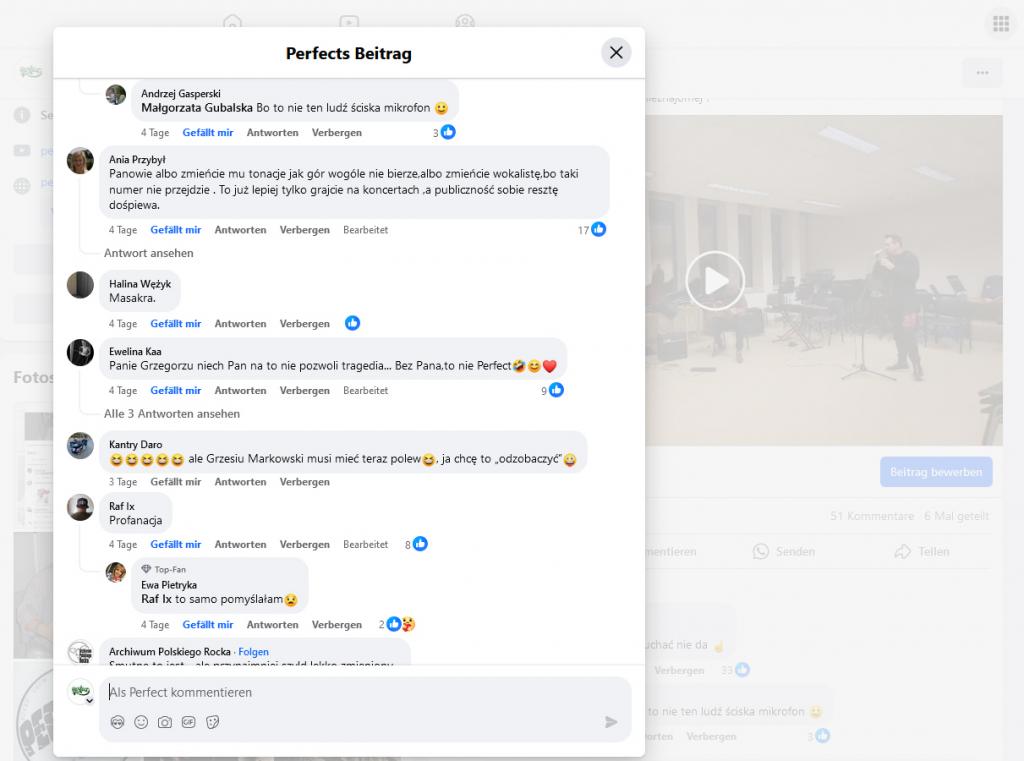Hide Halina Wężyk's comment
The height and width of the screenshot is (761, 1024).
point(304,324)
